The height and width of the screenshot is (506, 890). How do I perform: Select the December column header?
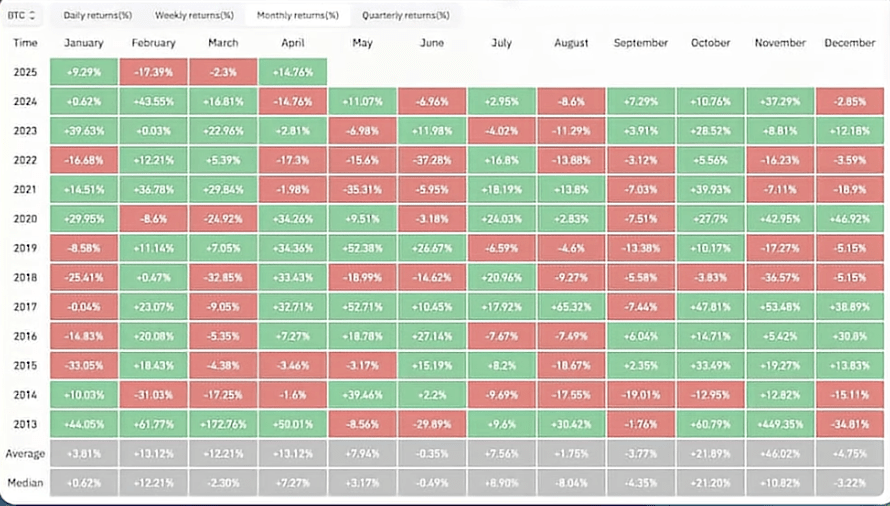click(850, 44)
